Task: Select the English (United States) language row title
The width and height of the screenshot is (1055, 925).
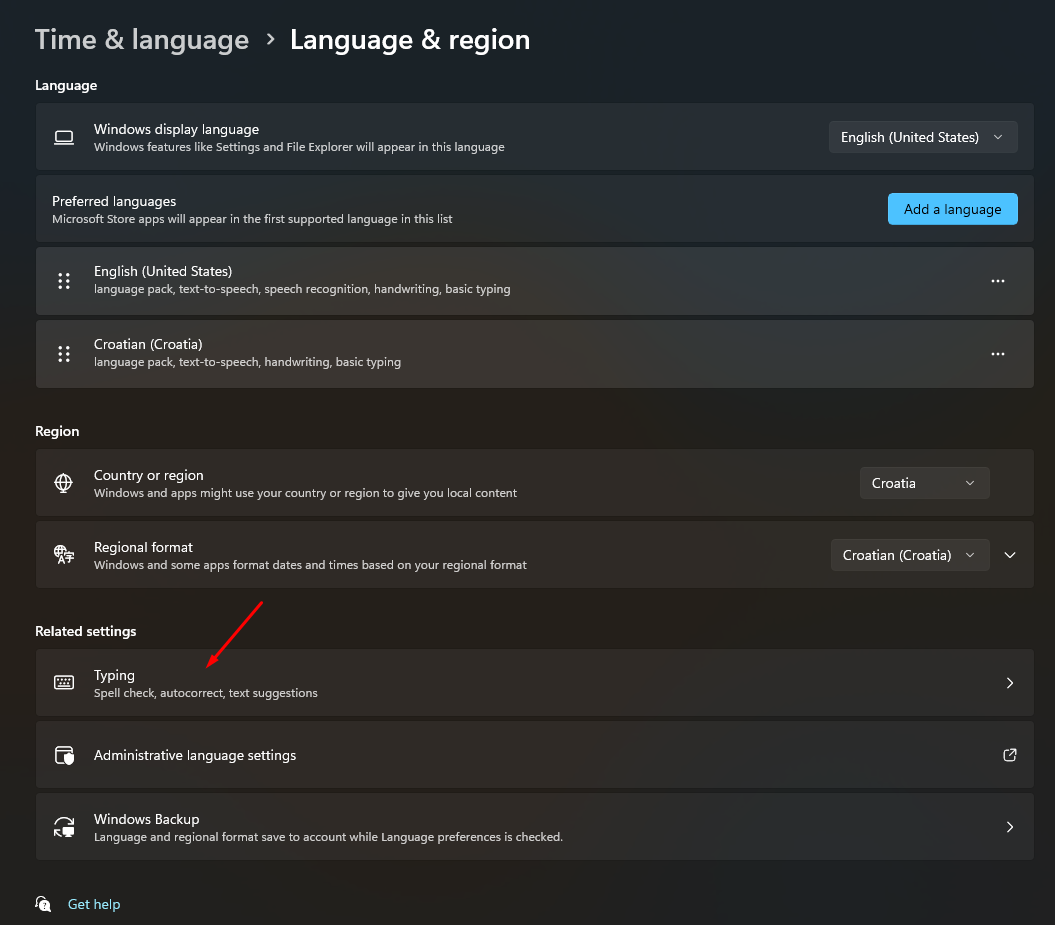Action: point(163,271)
